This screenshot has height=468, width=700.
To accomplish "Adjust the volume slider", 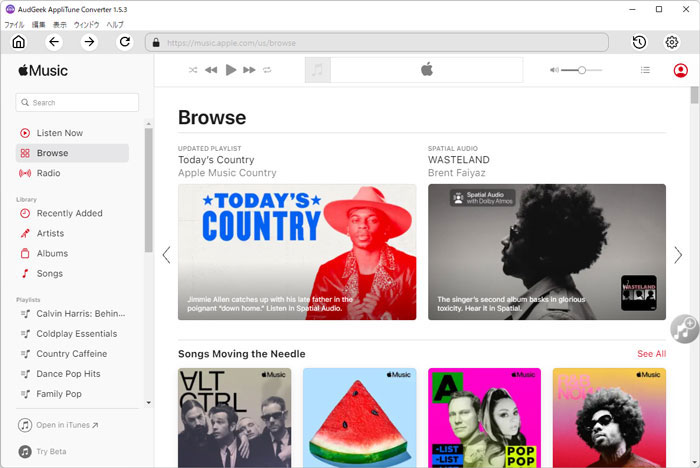I will [x=582, y=70].
